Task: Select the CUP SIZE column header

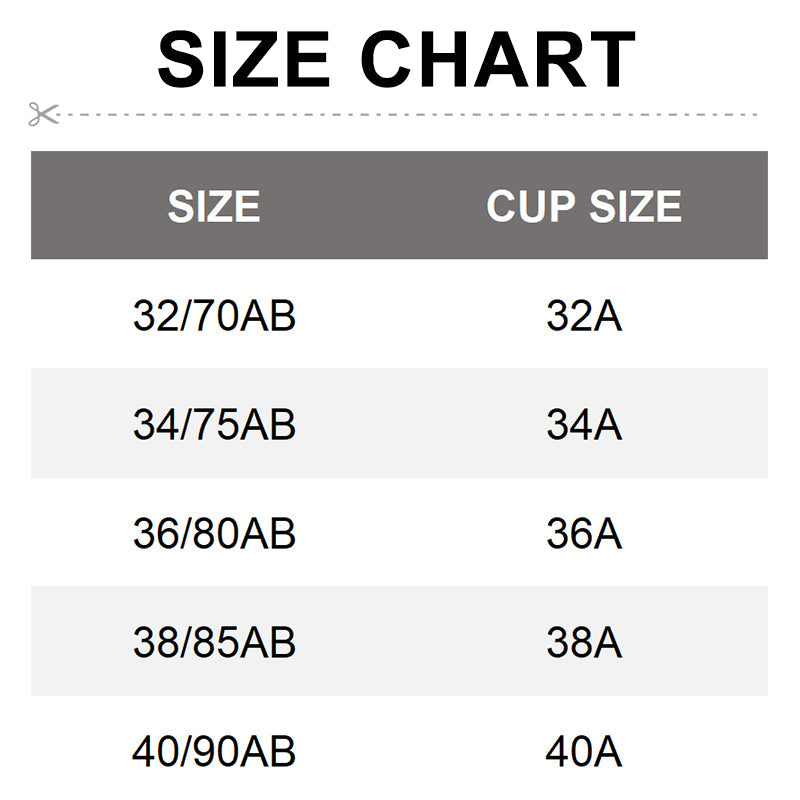Action: point(584,206)
